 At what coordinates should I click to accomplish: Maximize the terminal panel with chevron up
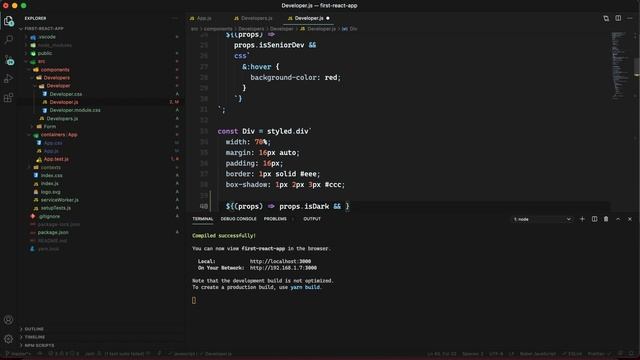click(618, 219)
